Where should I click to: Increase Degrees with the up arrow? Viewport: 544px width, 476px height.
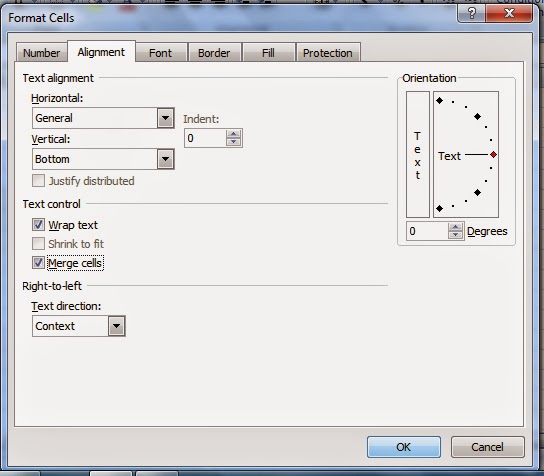tap(455, 227)
